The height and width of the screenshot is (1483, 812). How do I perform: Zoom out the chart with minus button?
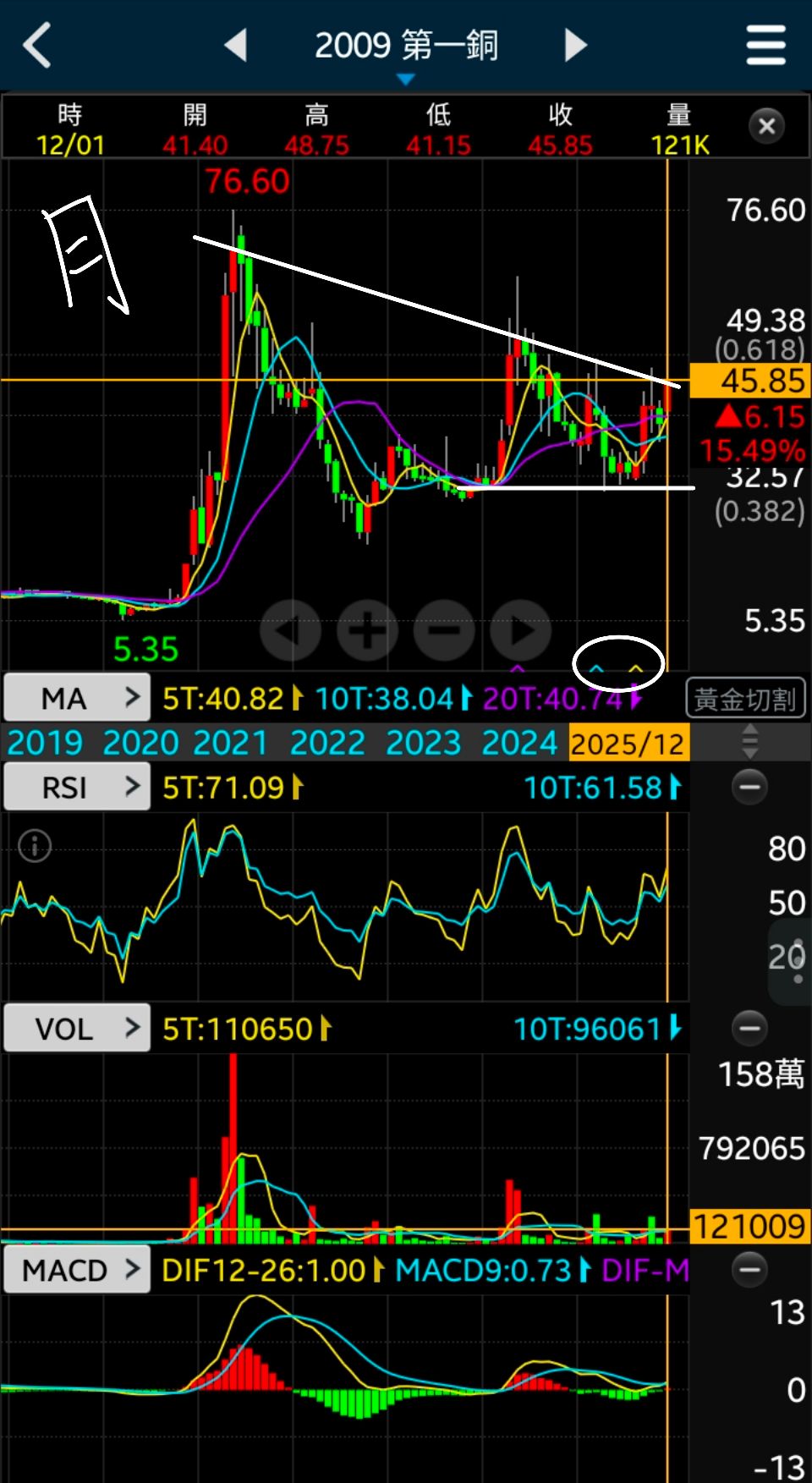pyautogui.click(x=444, y=630)
